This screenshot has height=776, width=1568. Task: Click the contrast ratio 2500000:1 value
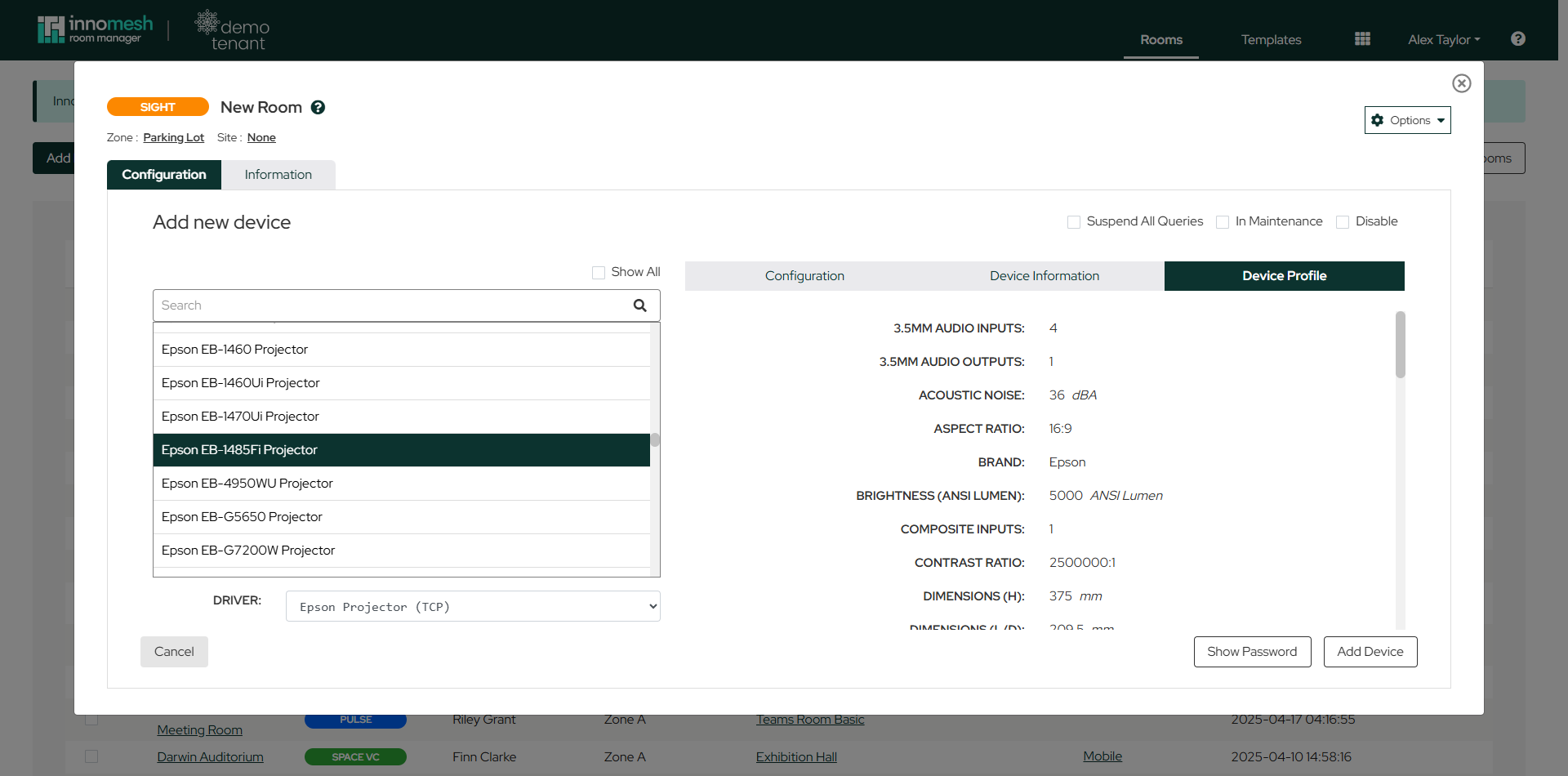click(x=1082, y=563)
